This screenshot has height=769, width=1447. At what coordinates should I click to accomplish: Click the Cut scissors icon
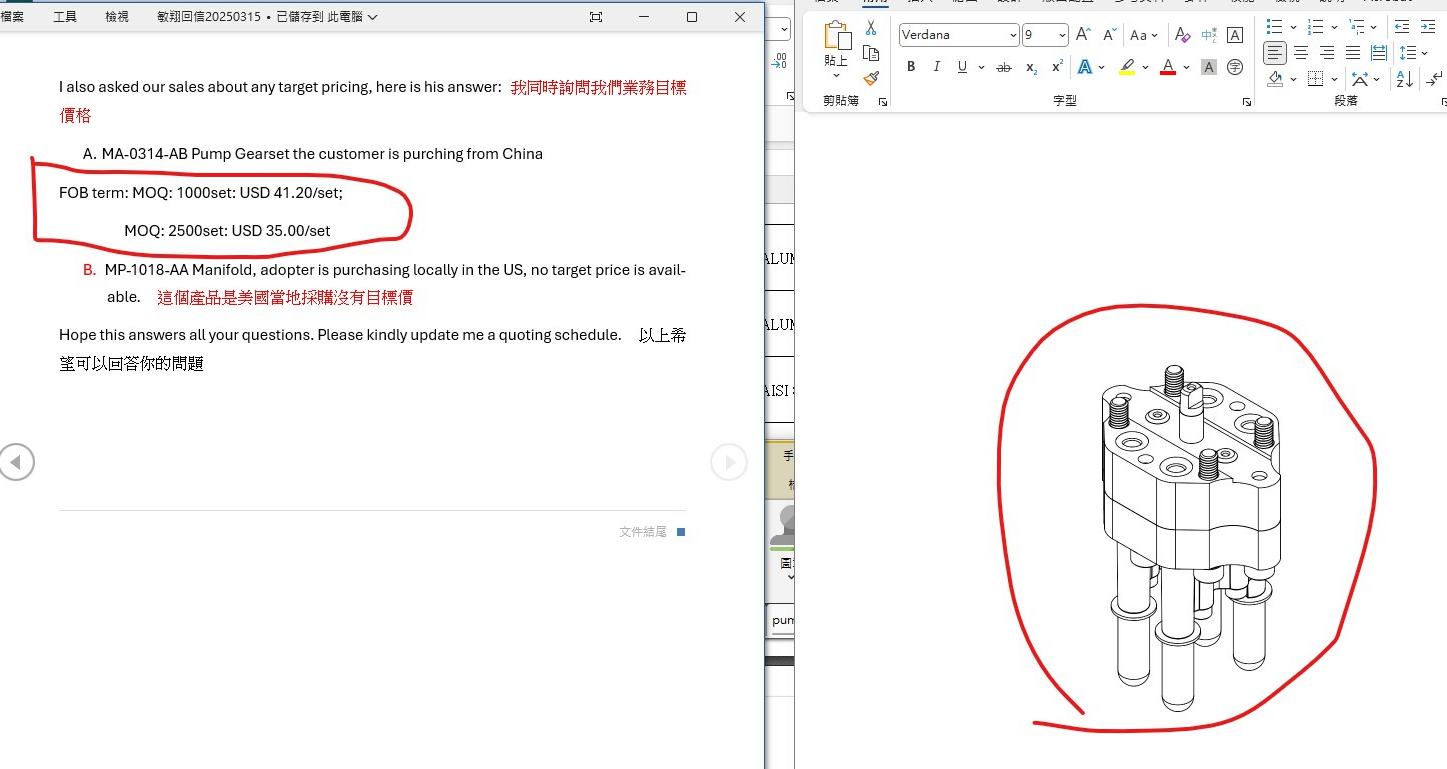(x=871, y=28)
